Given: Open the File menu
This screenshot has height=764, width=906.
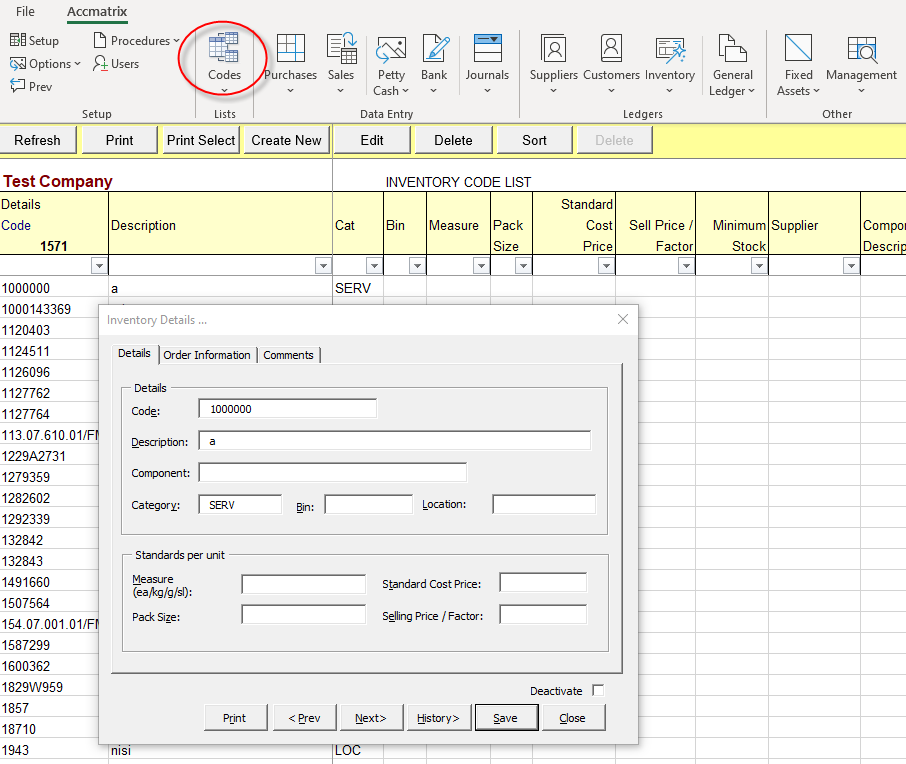Looking at the screenshot, I should tap(25, 12).
